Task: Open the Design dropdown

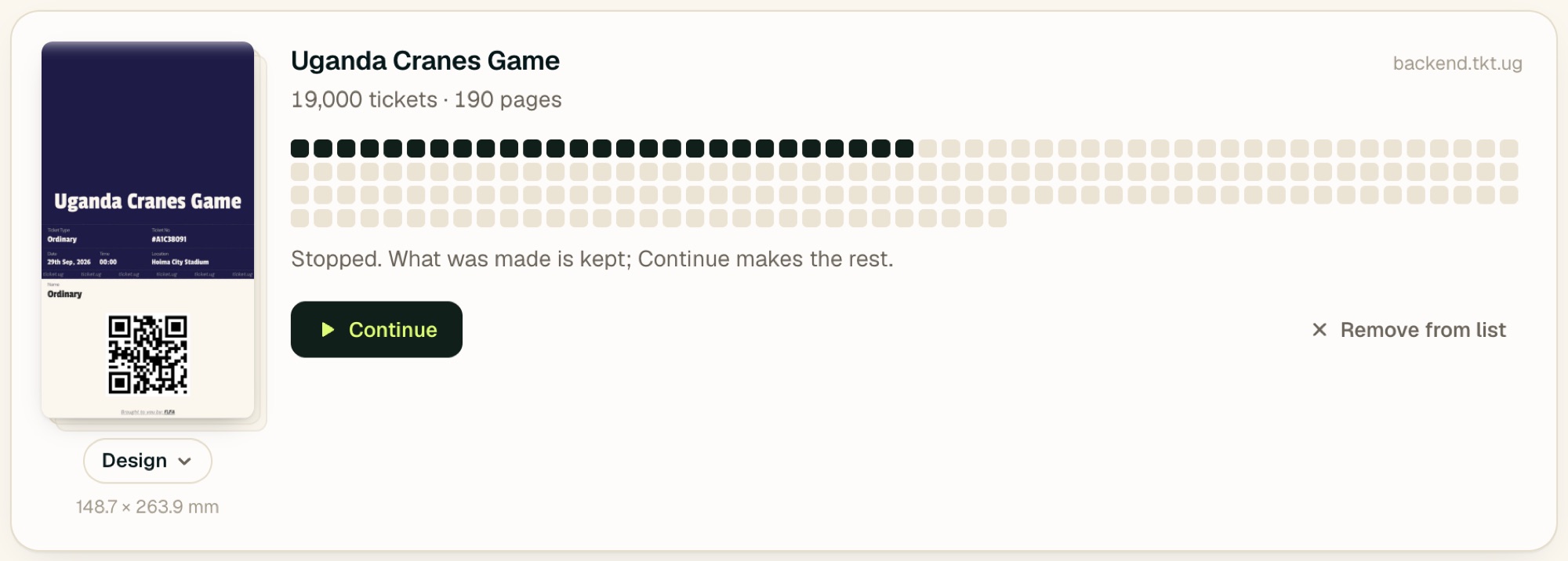Action: (x=147, y=461)
